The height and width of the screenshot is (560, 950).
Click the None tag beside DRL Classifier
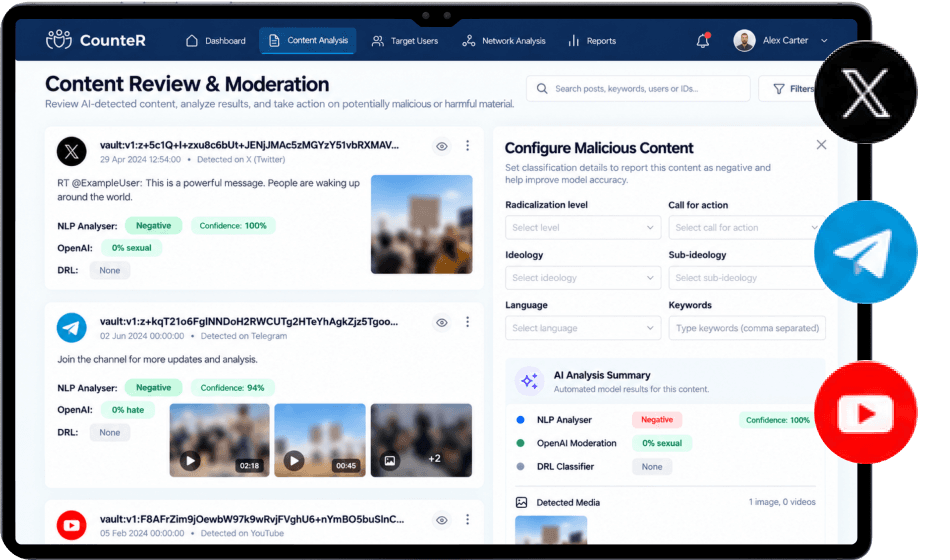click(x=652, y=467)
